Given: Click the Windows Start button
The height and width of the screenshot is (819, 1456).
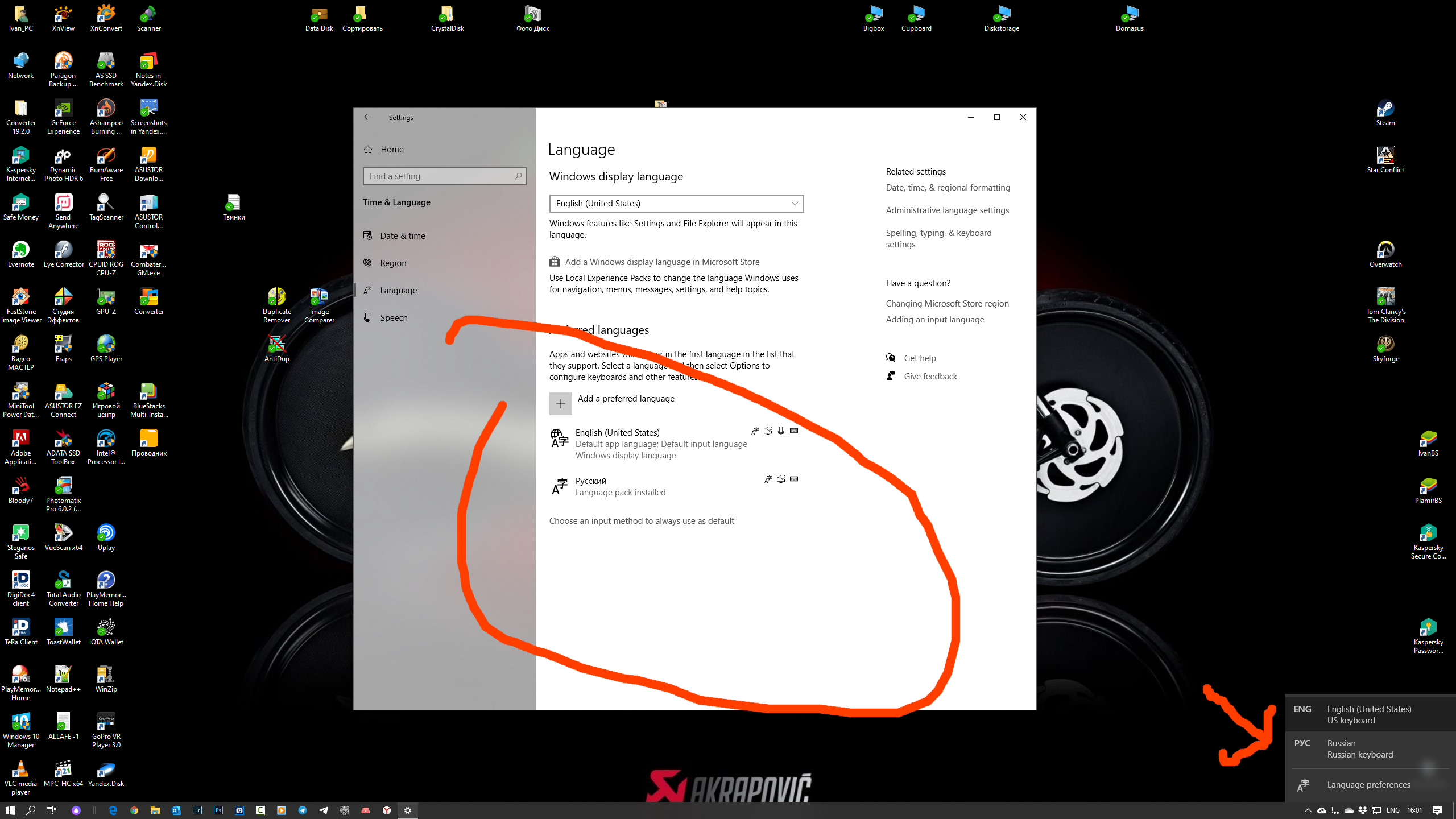Looking at the screenshot, I should tap(10, 810).
